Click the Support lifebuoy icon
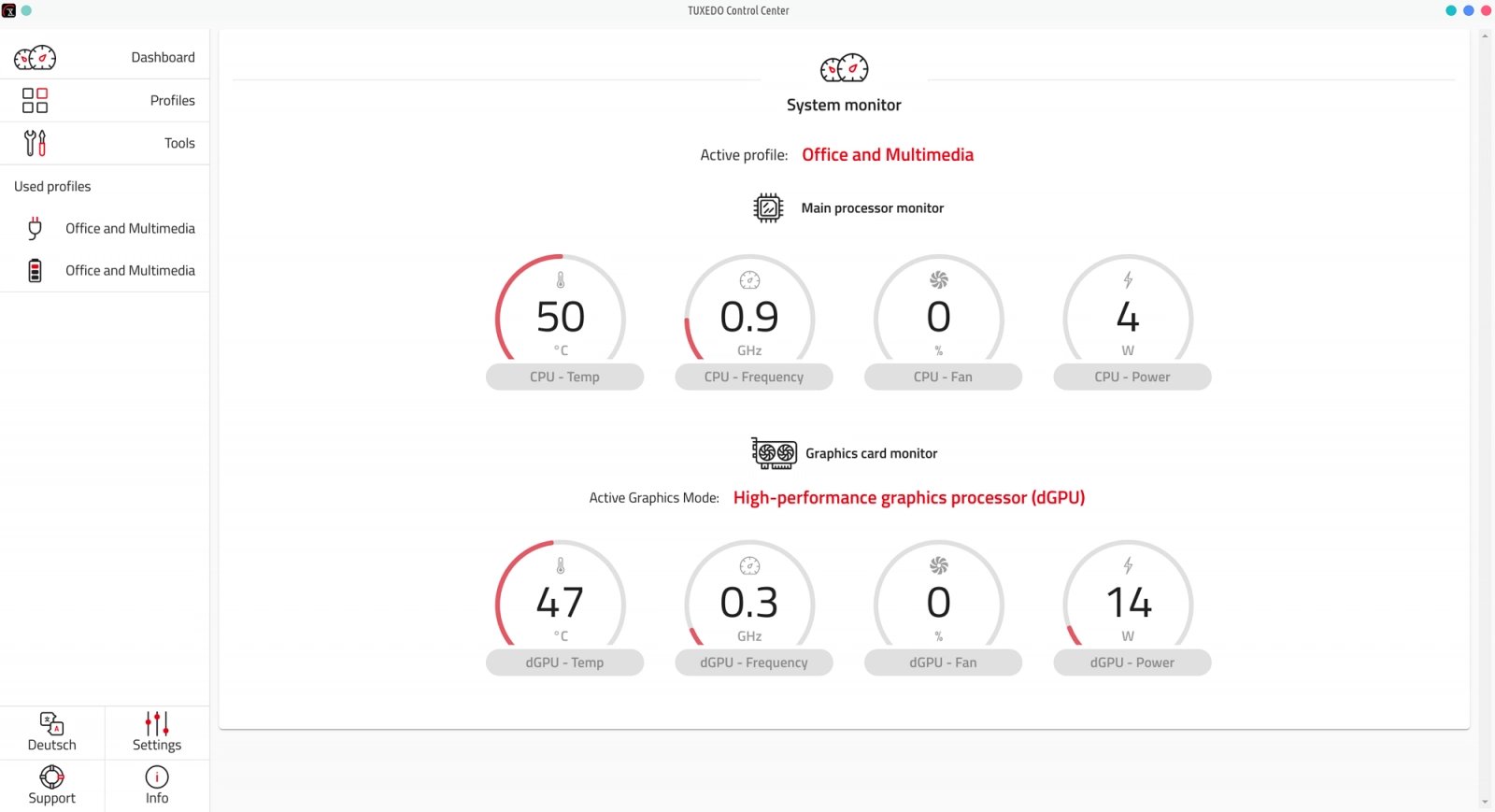This screenshot has height=812, width=1495. click(x=51, y=776)
